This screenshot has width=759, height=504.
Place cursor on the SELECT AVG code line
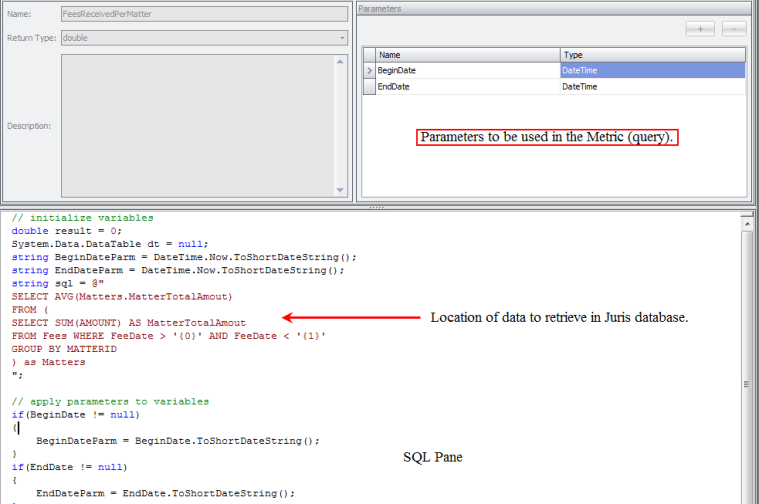point(122,297)
